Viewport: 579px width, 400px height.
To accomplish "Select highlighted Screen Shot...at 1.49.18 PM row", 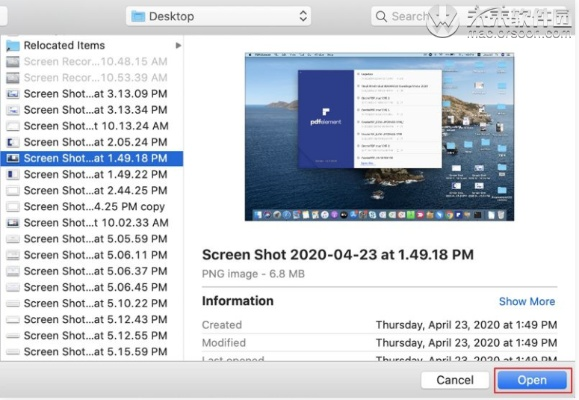I will tap(92, 158).
